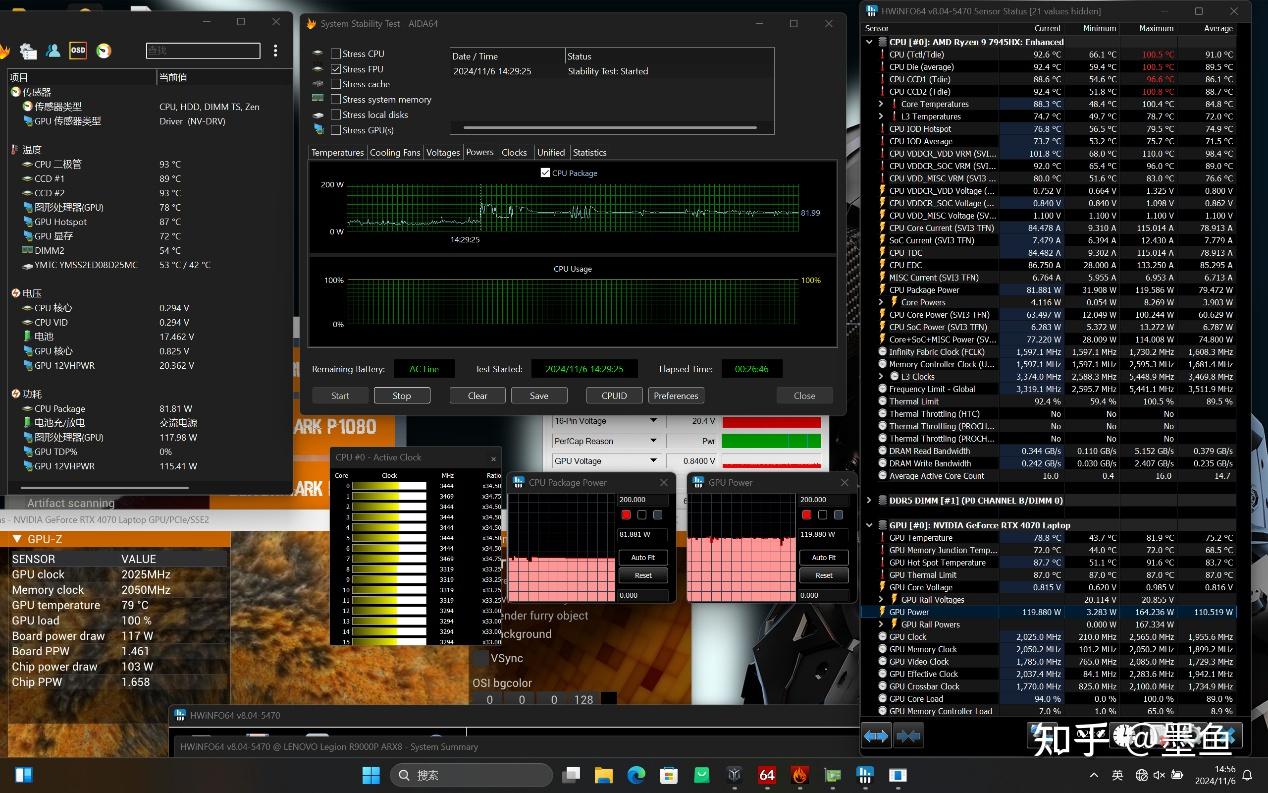Switch to the Cooling Fans tab
This screenshot has width=1268, height=793.
point(395,152)
